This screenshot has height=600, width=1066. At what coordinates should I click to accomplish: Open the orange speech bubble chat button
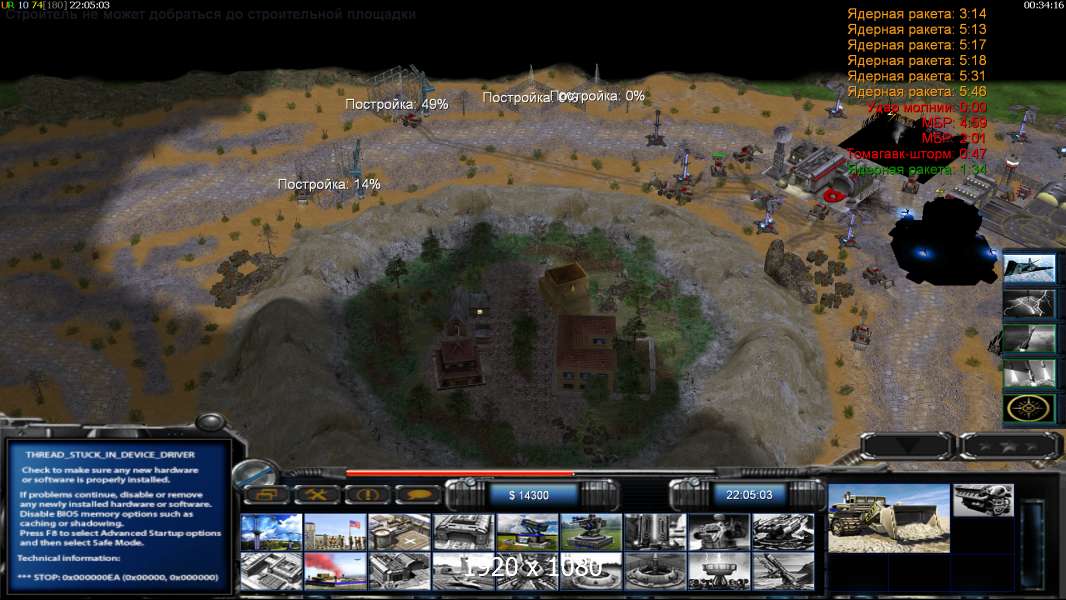[417, 495]
